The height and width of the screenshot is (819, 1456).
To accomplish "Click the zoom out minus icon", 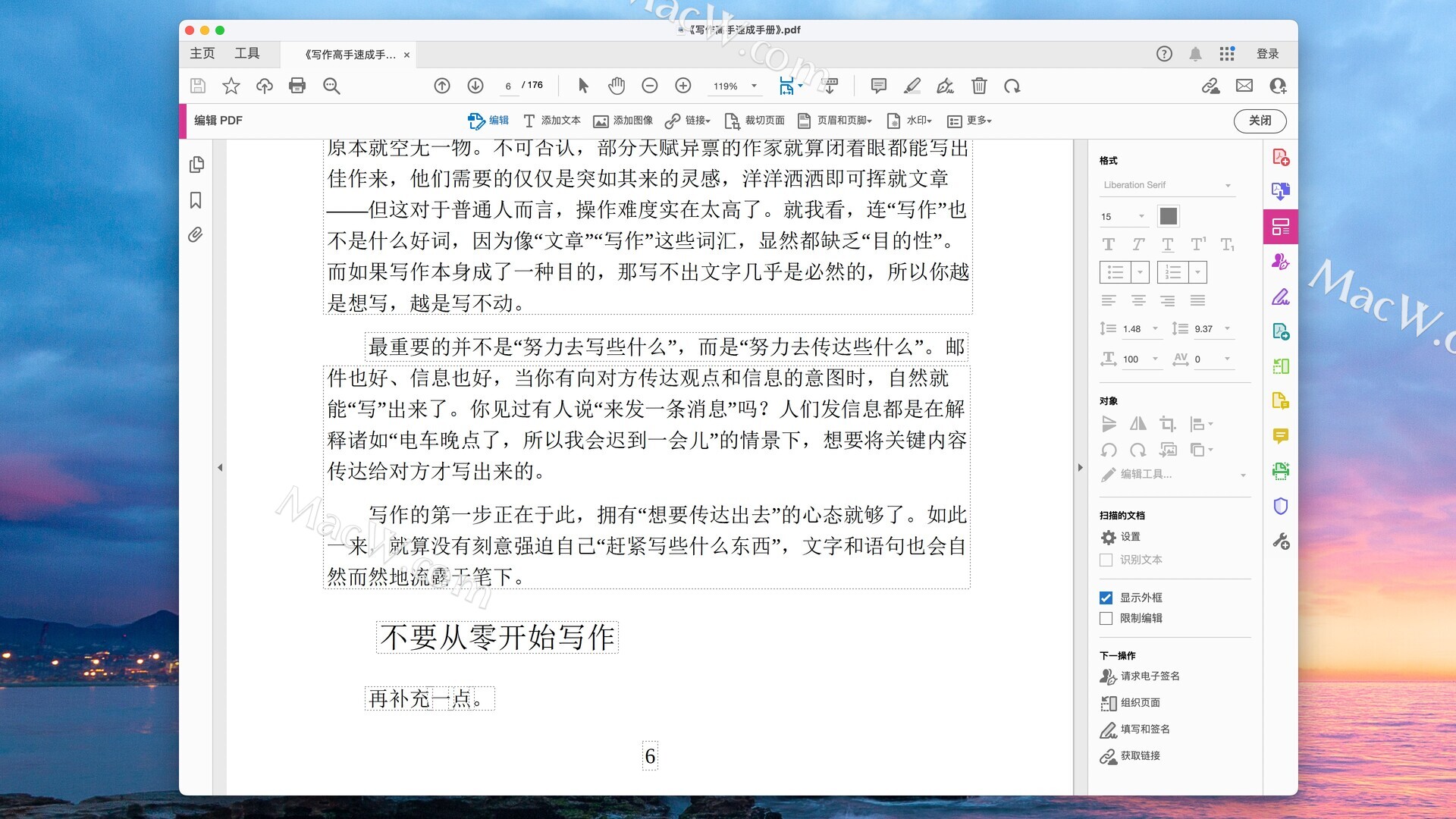I will pos(650,86).
